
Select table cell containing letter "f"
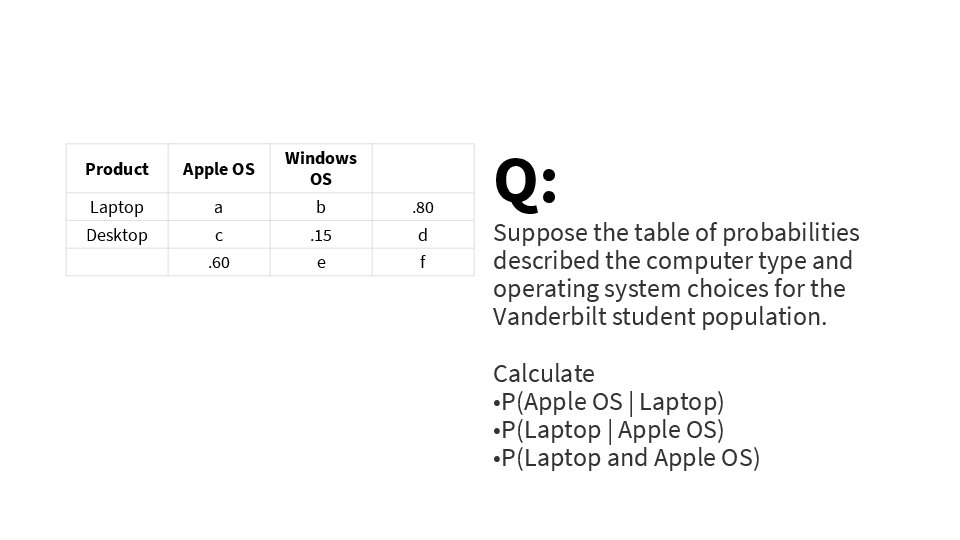coord(423,262)
